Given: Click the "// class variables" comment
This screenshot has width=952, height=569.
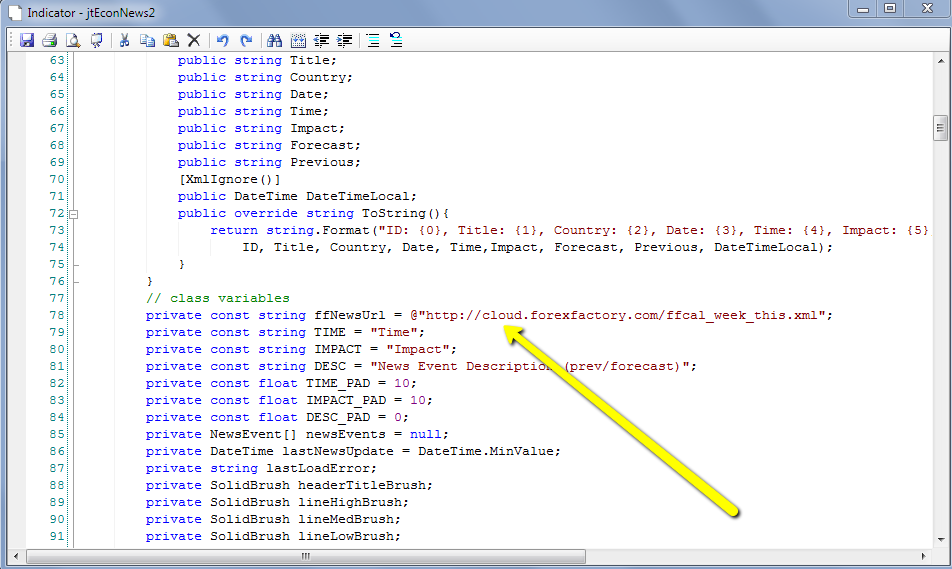Looking at the screenshot, I should coord(217,298).
